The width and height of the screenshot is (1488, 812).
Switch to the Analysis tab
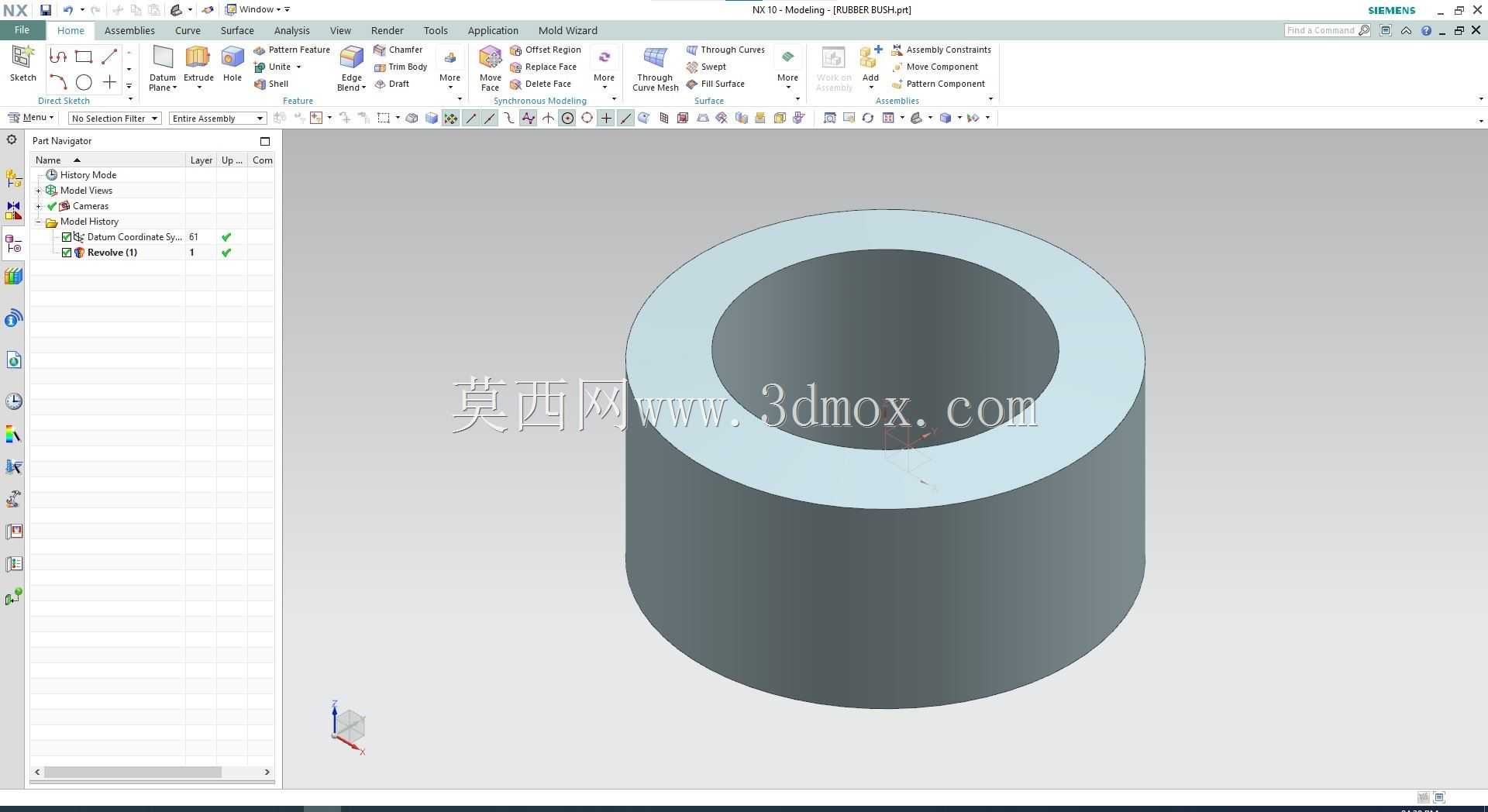click(x=291, y=31)
